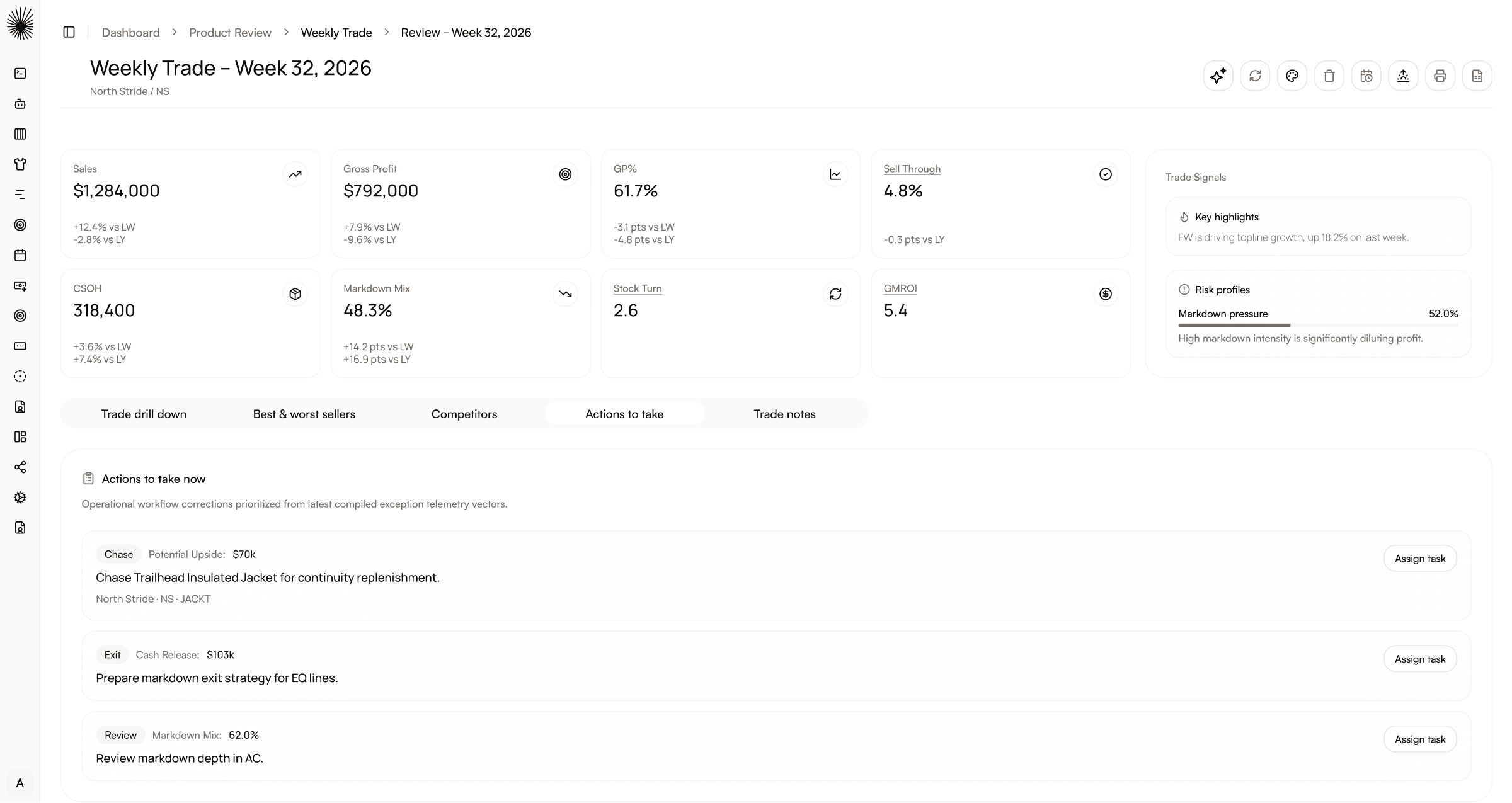Screen dimensions: 1512x803
Task: Click the share nodes icon in sidebar
Action: tap(20, 467)
